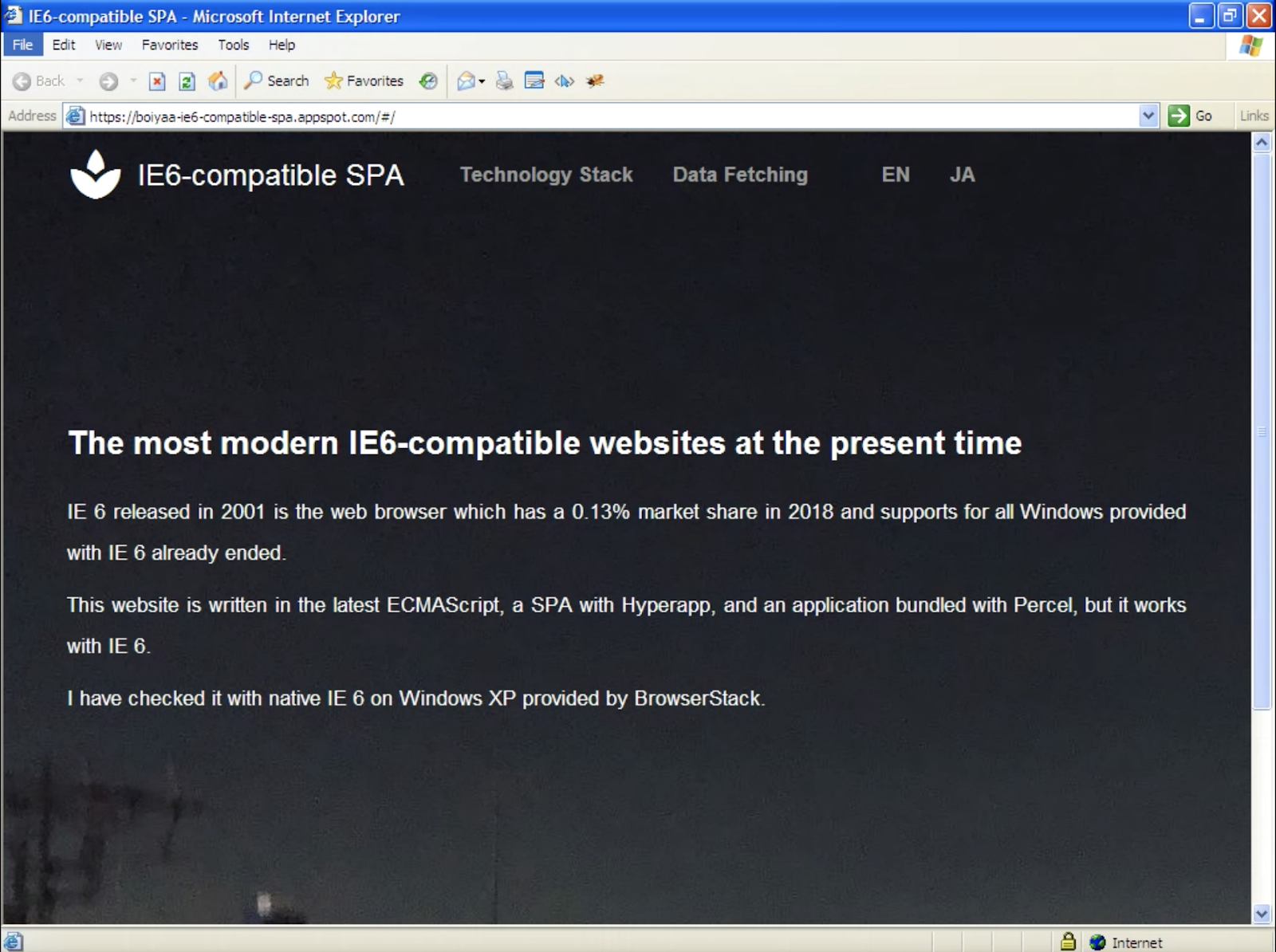Reload the page with the Refresh icon

tap(187, 81)
